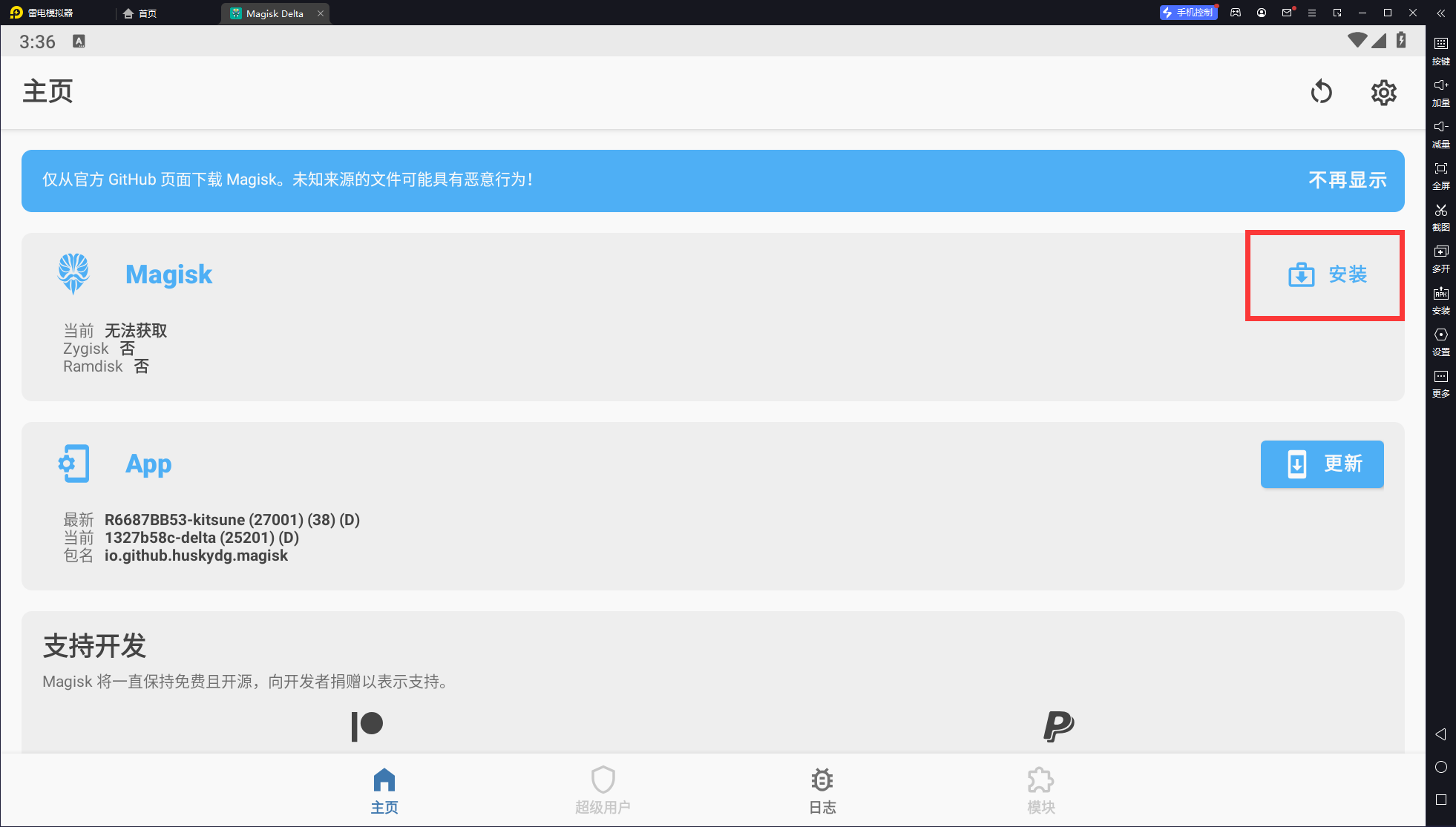Click current version 1327b58c-delta text

pyautogui.click(x=202, y=538)
